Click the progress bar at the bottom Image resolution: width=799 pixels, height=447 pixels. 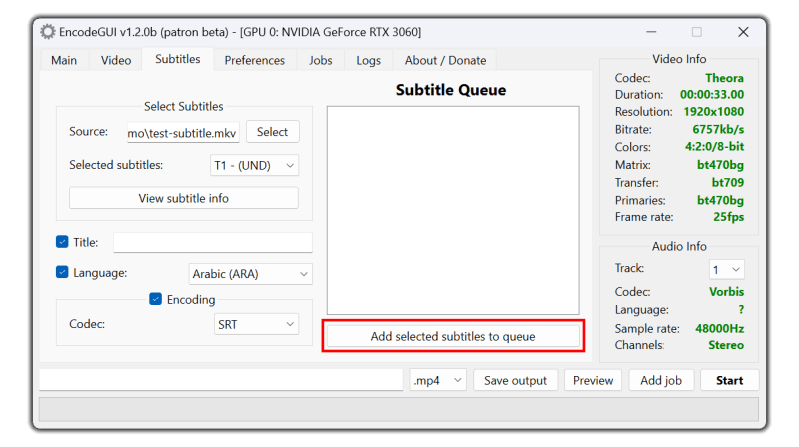click(399, 410)
